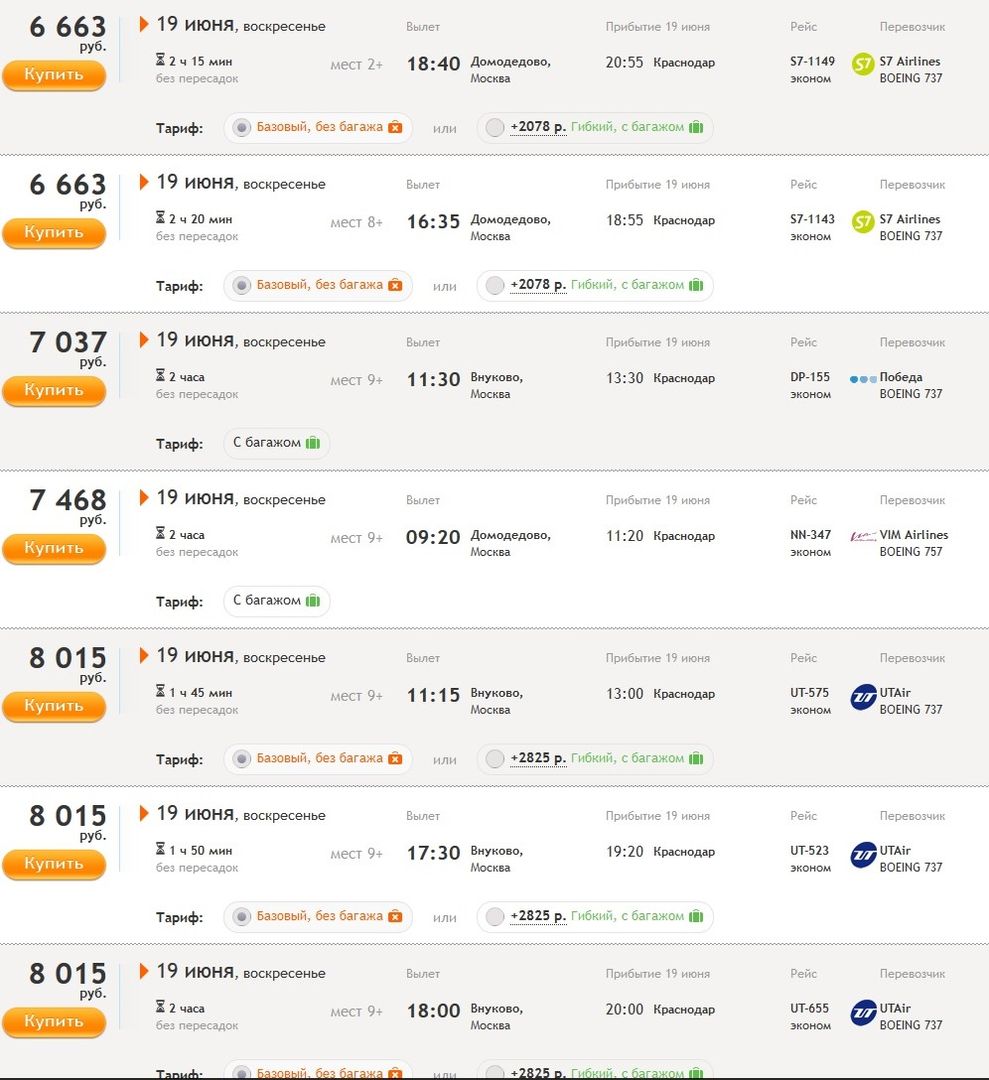Select the Базовый tariff radio for flight S7-1149

pos(241,128)
